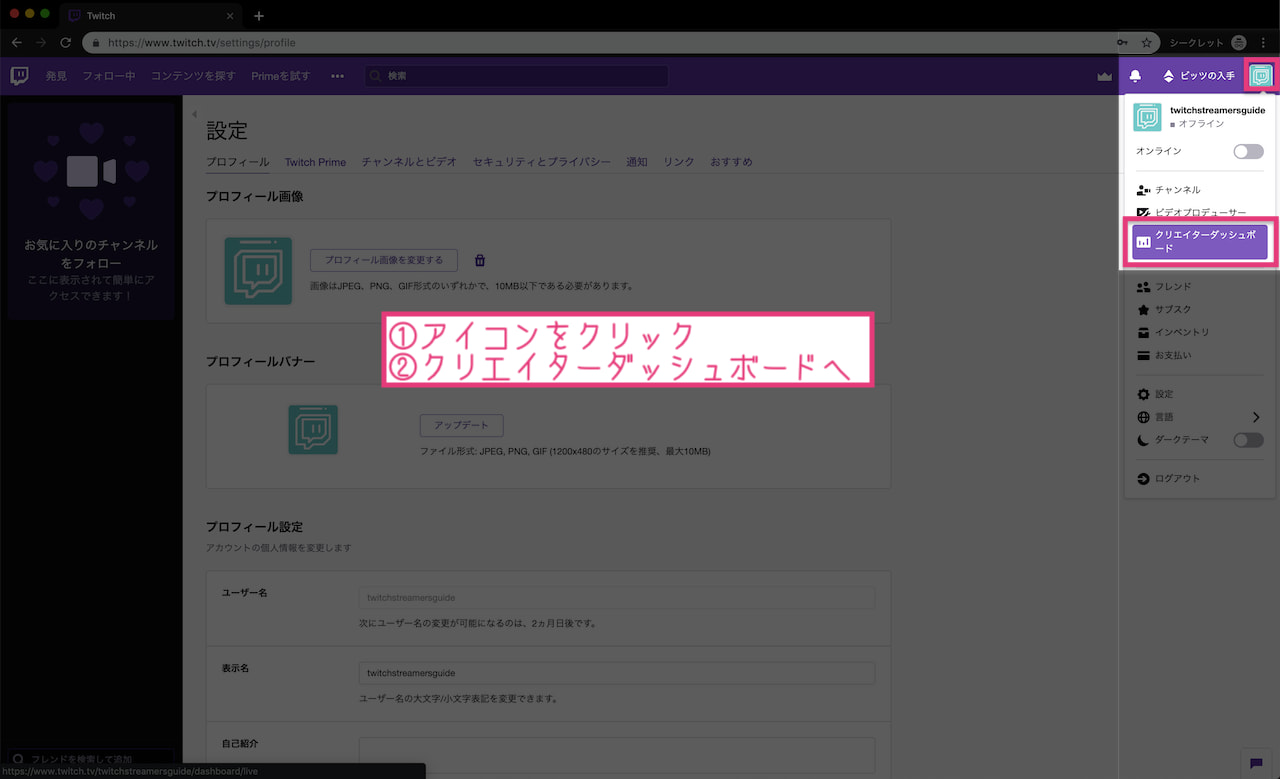1280x779 pixels.
Task: Open the chat bubble icon at bottom right
Action: pyautogui.click(x=1256, y=764)
